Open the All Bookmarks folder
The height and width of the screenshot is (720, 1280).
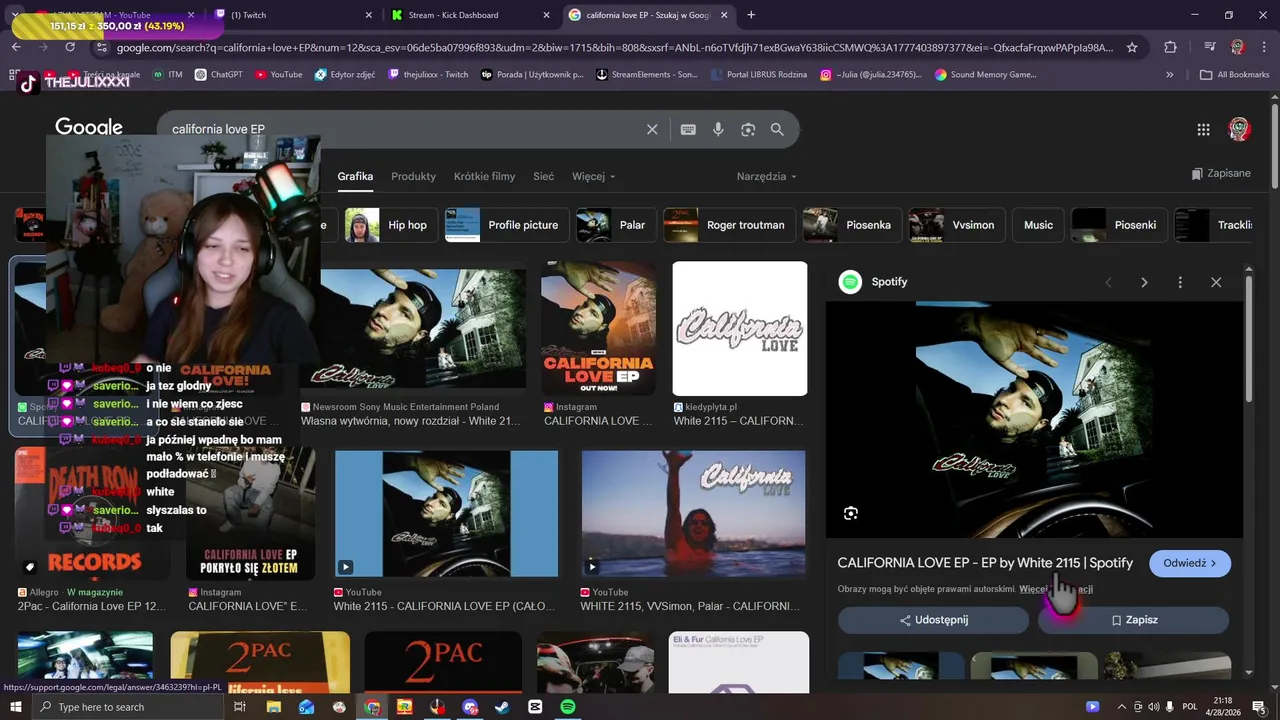click(1234, 74)
